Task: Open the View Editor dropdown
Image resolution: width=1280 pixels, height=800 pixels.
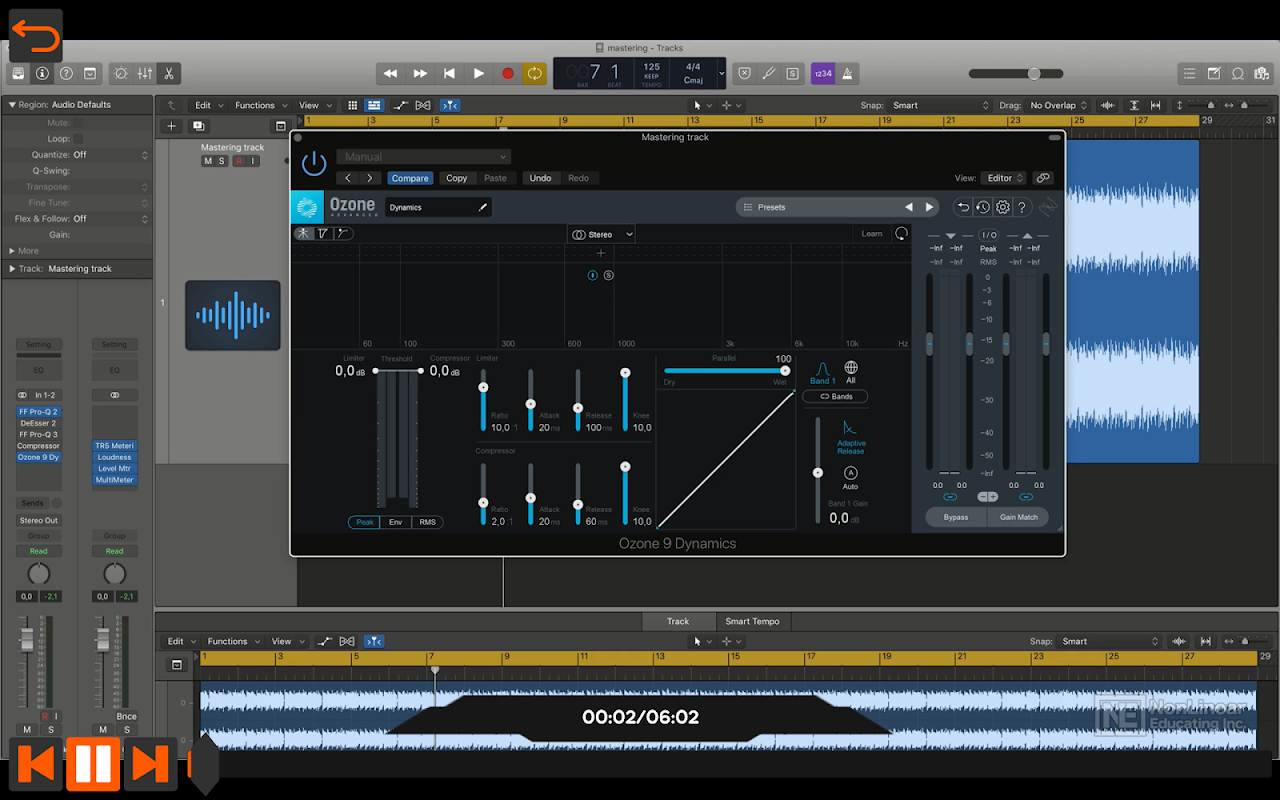Action: (x=1004, y=178)
